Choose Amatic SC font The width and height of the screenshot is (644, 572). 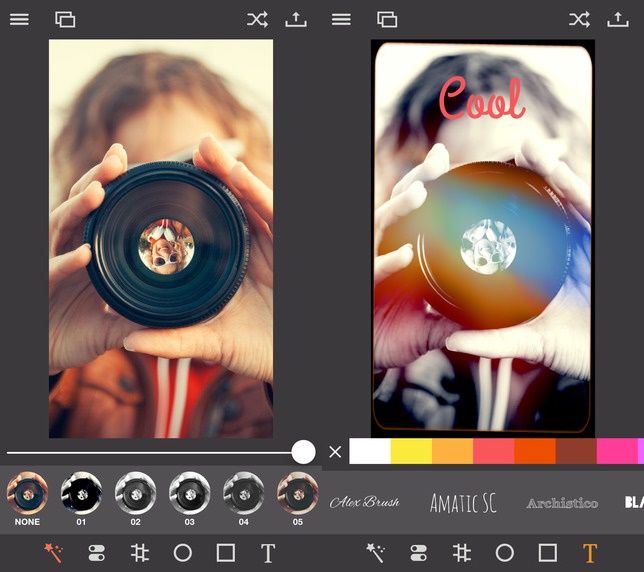click(463, 503)
